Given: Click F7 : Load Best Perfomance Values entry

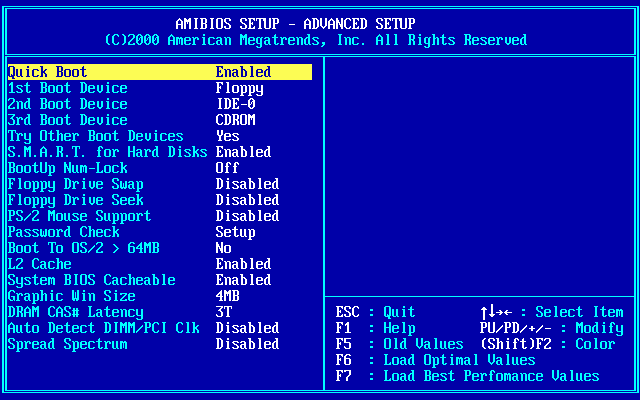Looking at the screenshot, I should pos(467,376).
